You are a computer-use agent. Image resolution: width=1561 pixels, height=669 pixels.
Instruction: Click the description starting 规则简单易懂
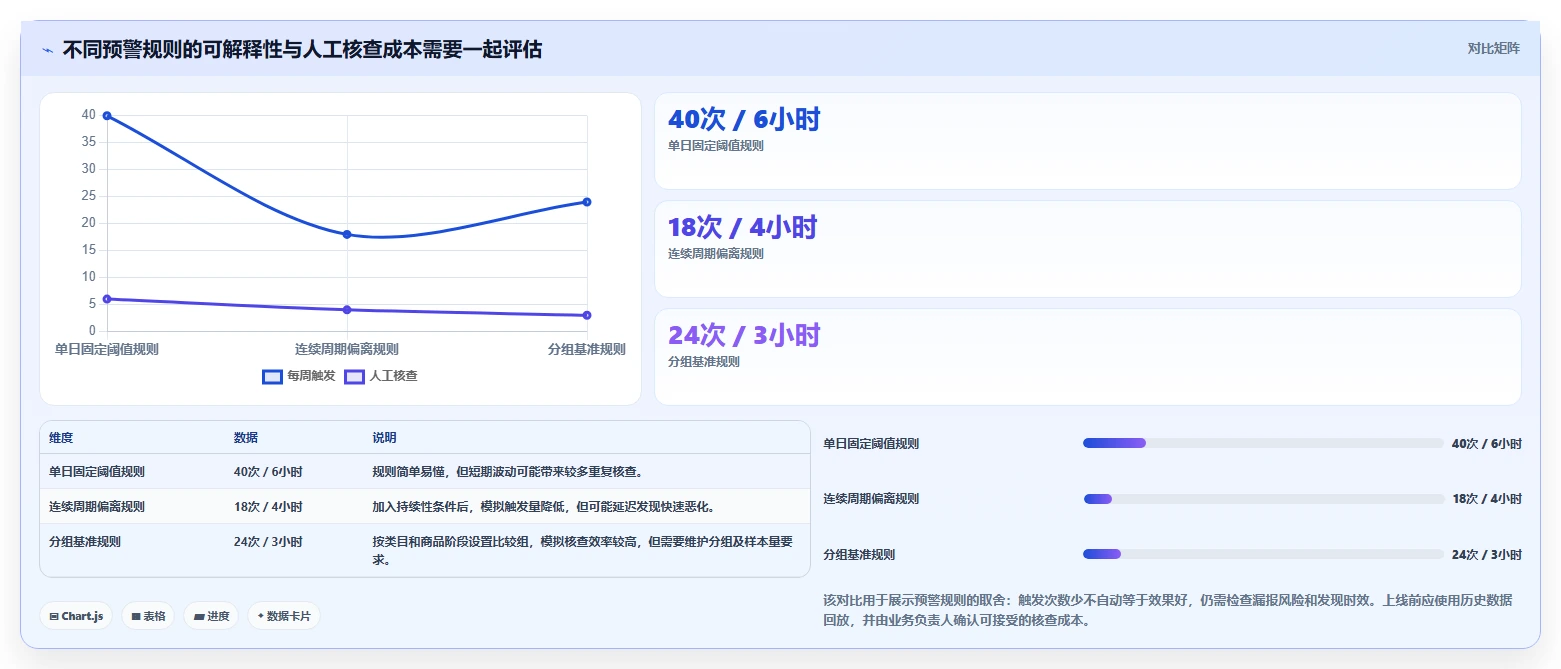[x=507, y=472]
